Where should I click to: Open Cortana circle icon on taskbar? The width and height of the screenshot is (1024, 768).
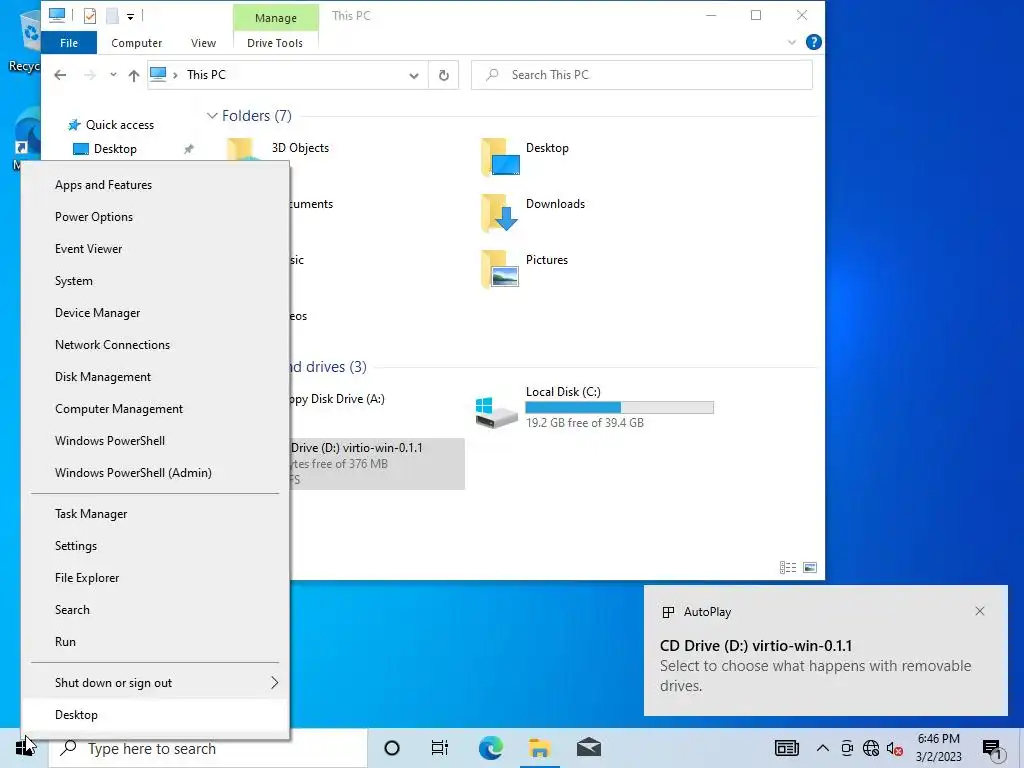[392, 748]
